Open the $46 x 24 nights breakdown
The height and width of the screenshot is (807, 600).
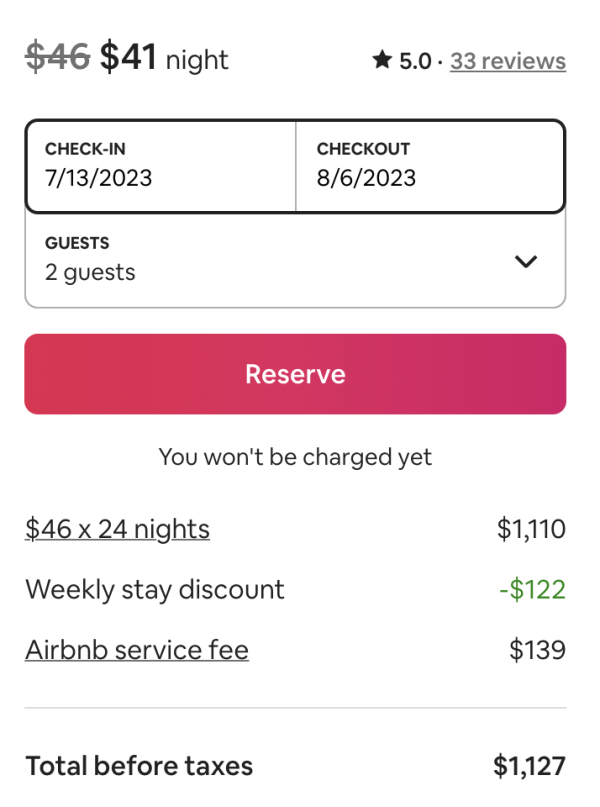click(117, 528)
